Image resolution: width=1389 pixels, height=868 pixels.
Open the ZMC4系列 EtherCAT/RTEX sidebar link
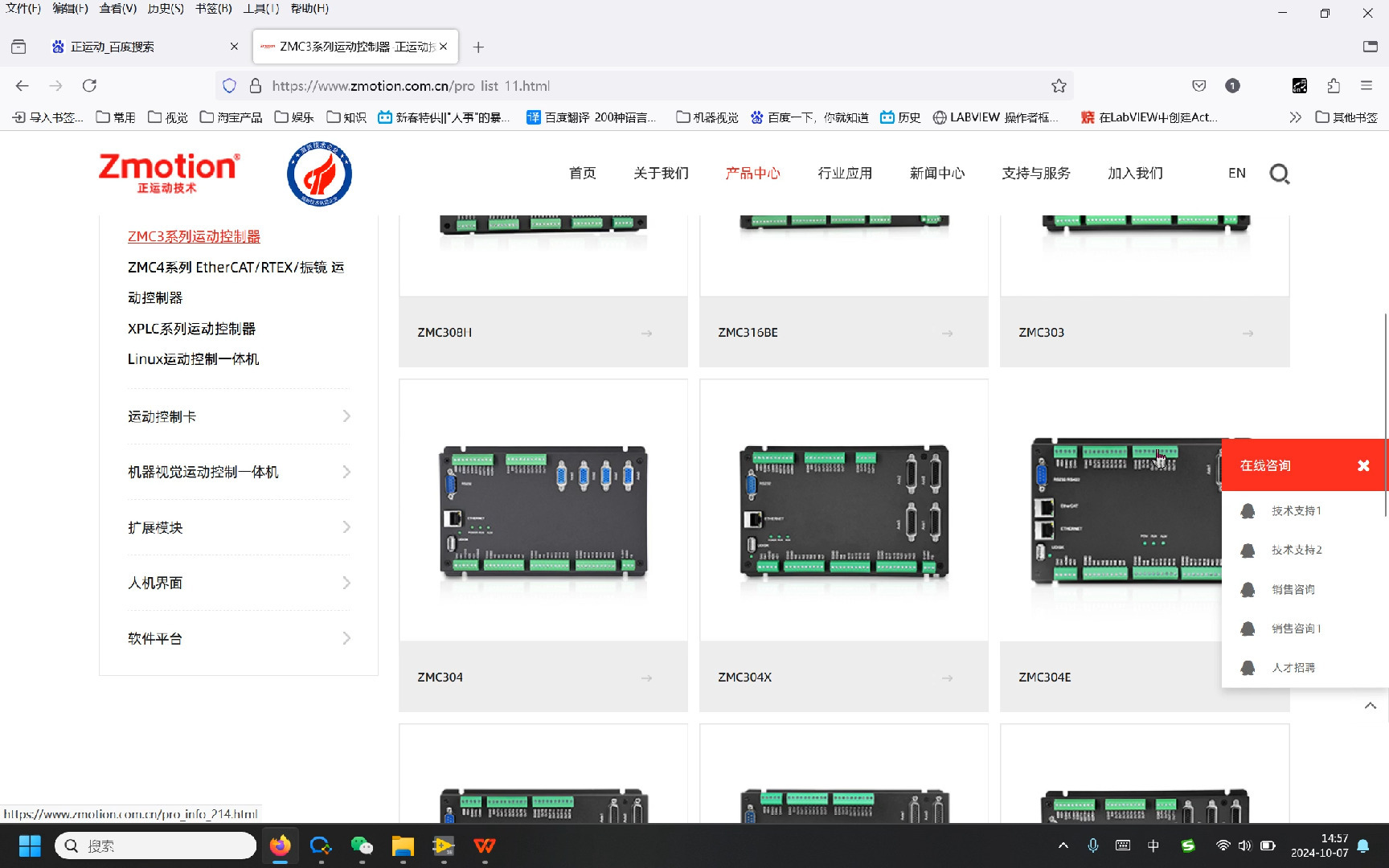(236, 282)
